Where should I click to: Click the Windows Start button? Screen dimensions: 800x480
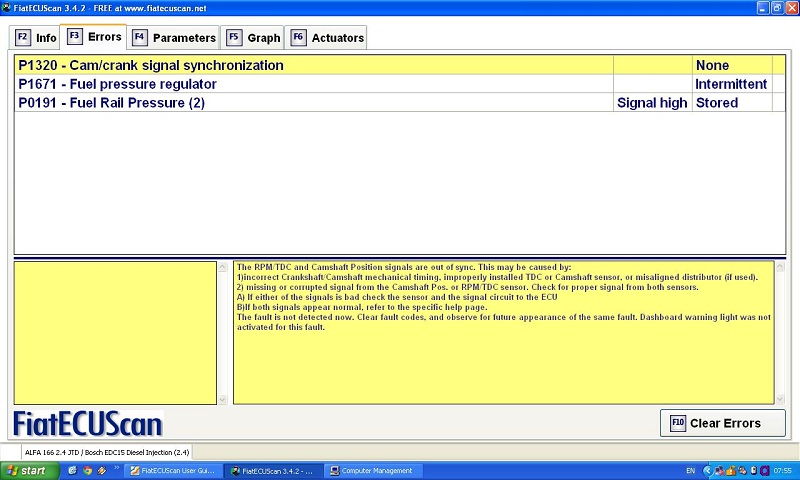click(x=26, y=470)
